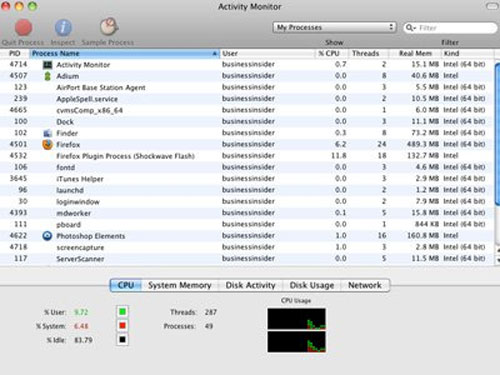Select the iTunes Helper process row

click(247, 179)
